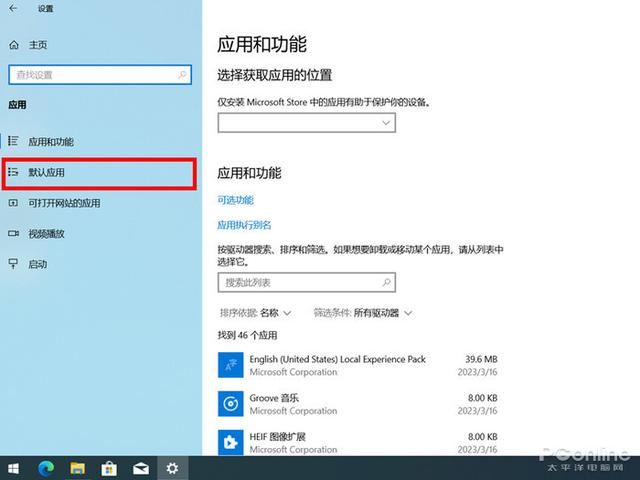Click the Groove 音乐 app icon
640x480 pixels.
click(x=231, y=404)
